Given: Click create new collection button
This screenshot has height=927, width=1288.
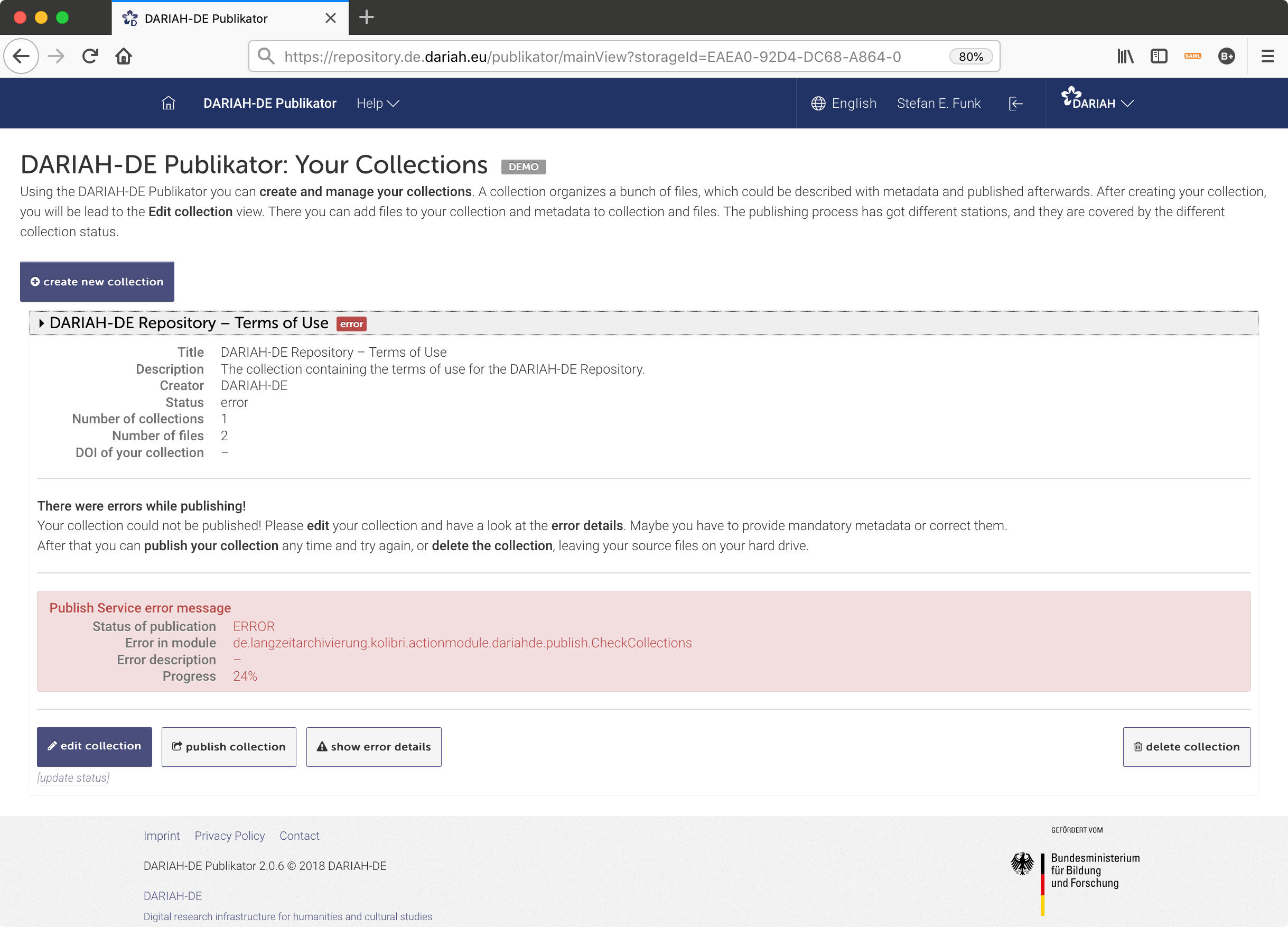Looking at the screenshot, I should pyautogui.click(x=97, y=282).
